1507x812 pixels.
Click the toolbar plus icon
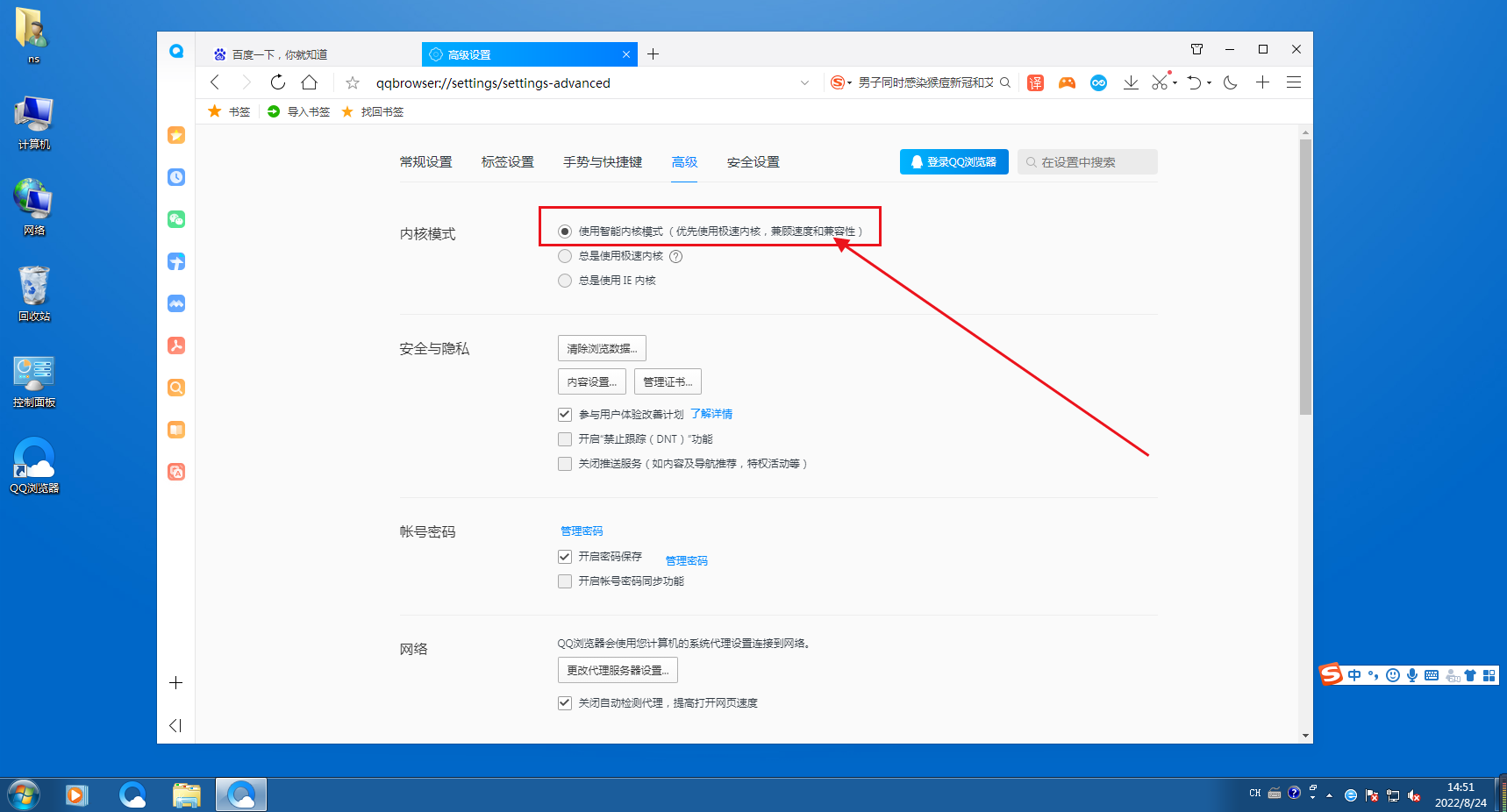click(x=1262, y=82)
